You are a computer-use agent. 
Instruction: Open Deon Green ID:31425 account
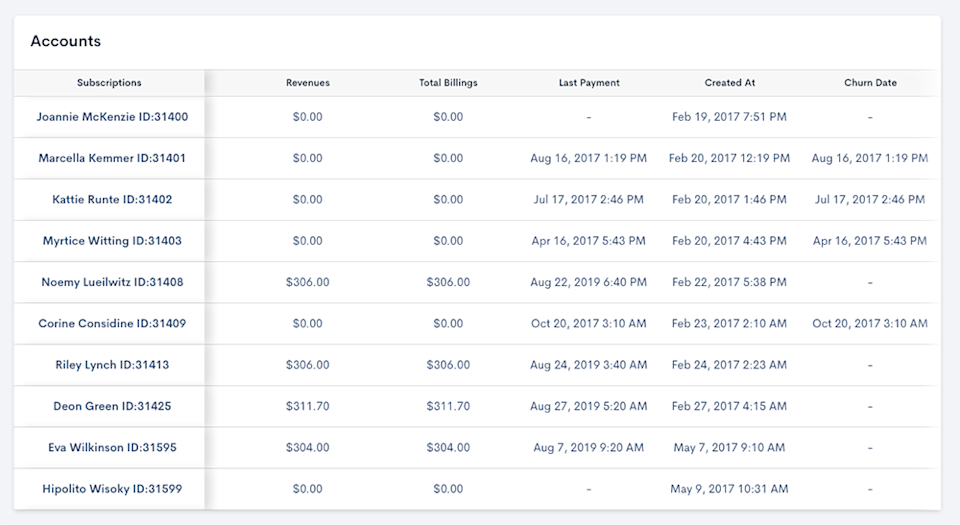[x=112, y=406]
